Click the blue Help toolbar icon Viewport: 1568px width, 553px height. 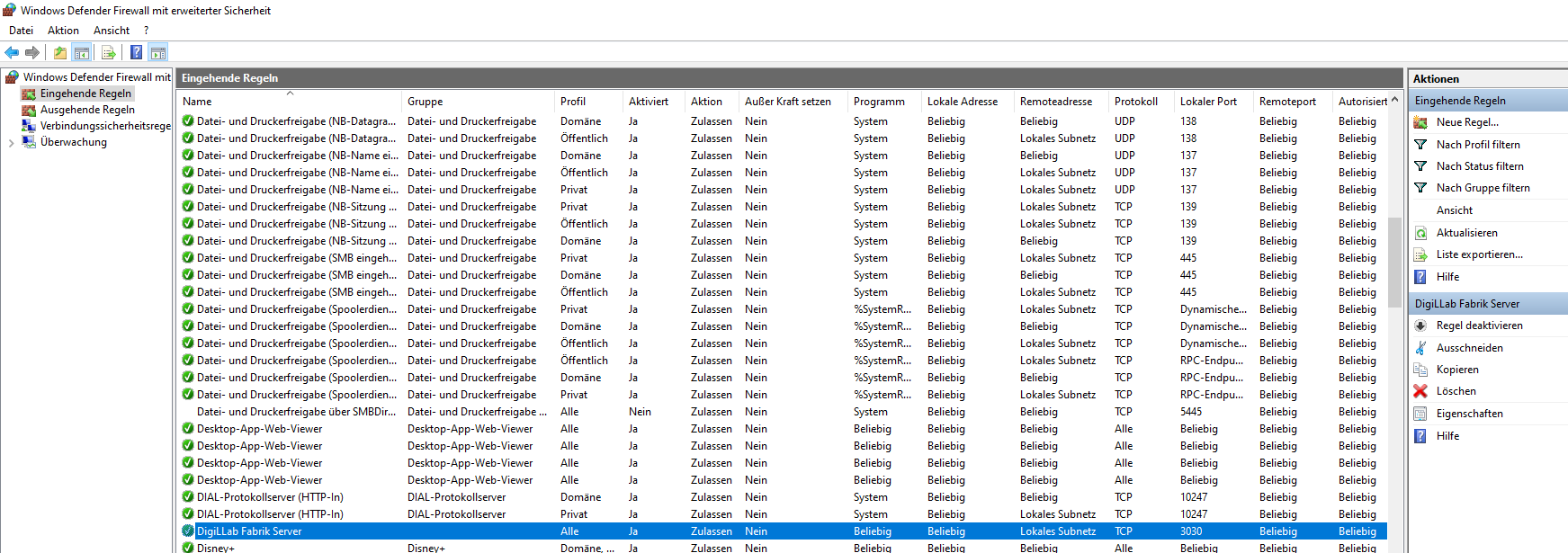(x=136, y=52)
